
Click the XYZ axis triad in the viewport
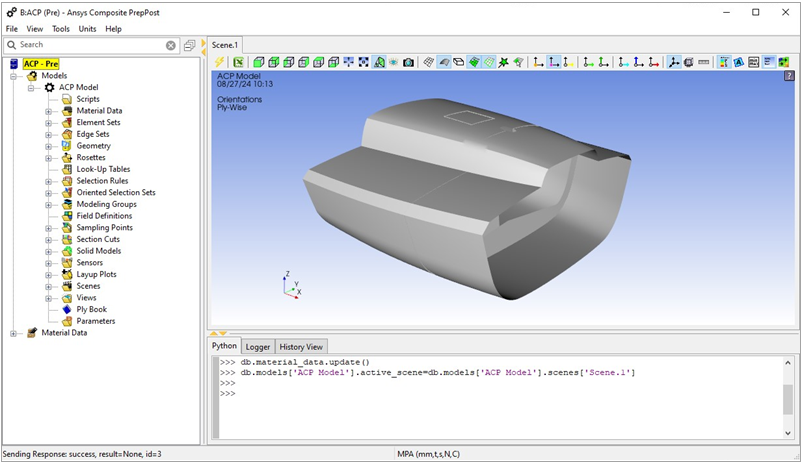(291, 286)
